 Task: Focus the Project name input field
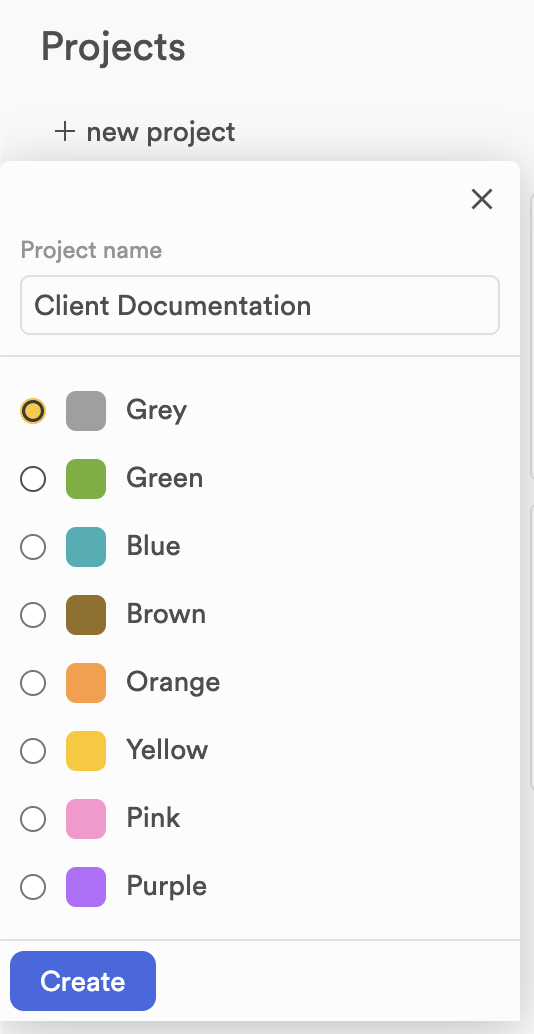coord(260,305)
